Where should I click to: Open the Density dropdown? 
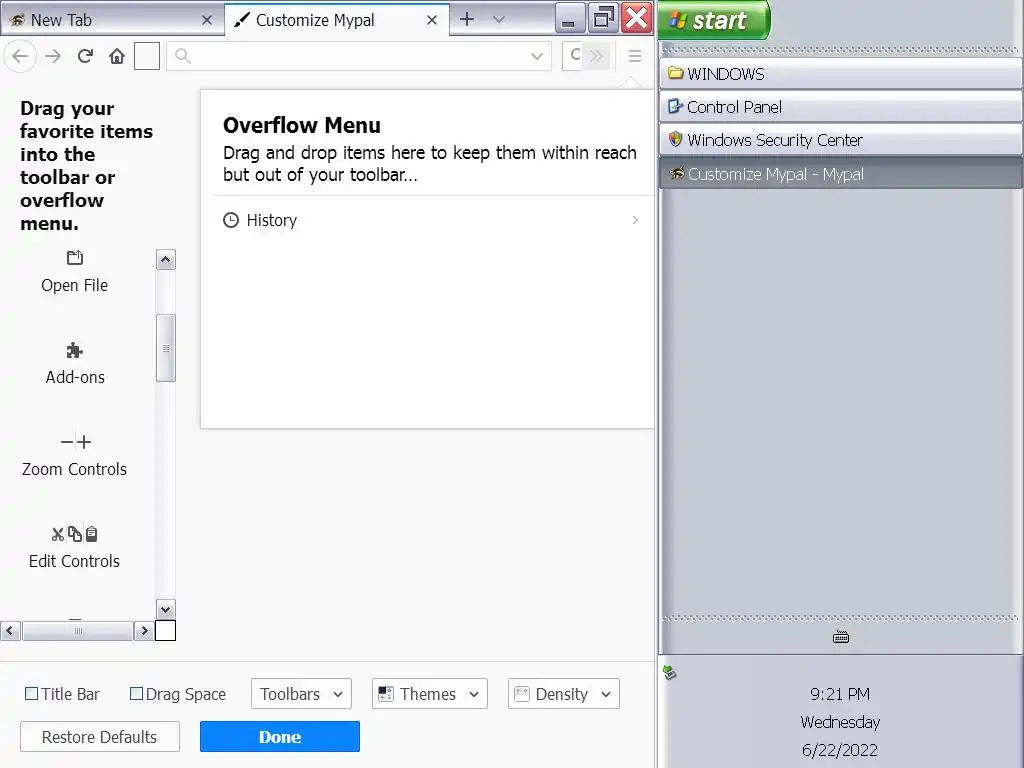point(564,694)
